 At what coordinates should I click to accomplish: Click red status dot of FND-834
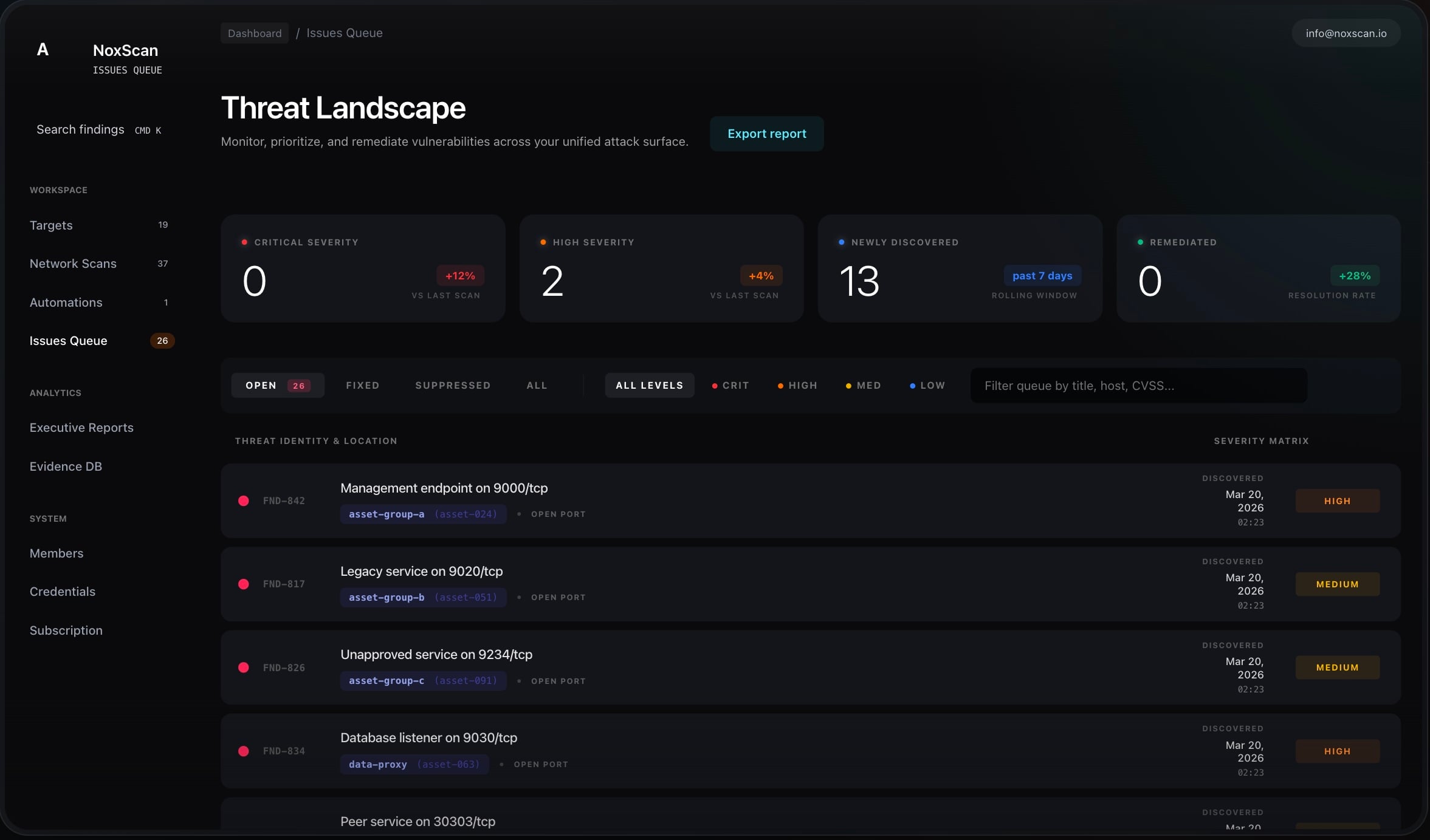(244, 751)
